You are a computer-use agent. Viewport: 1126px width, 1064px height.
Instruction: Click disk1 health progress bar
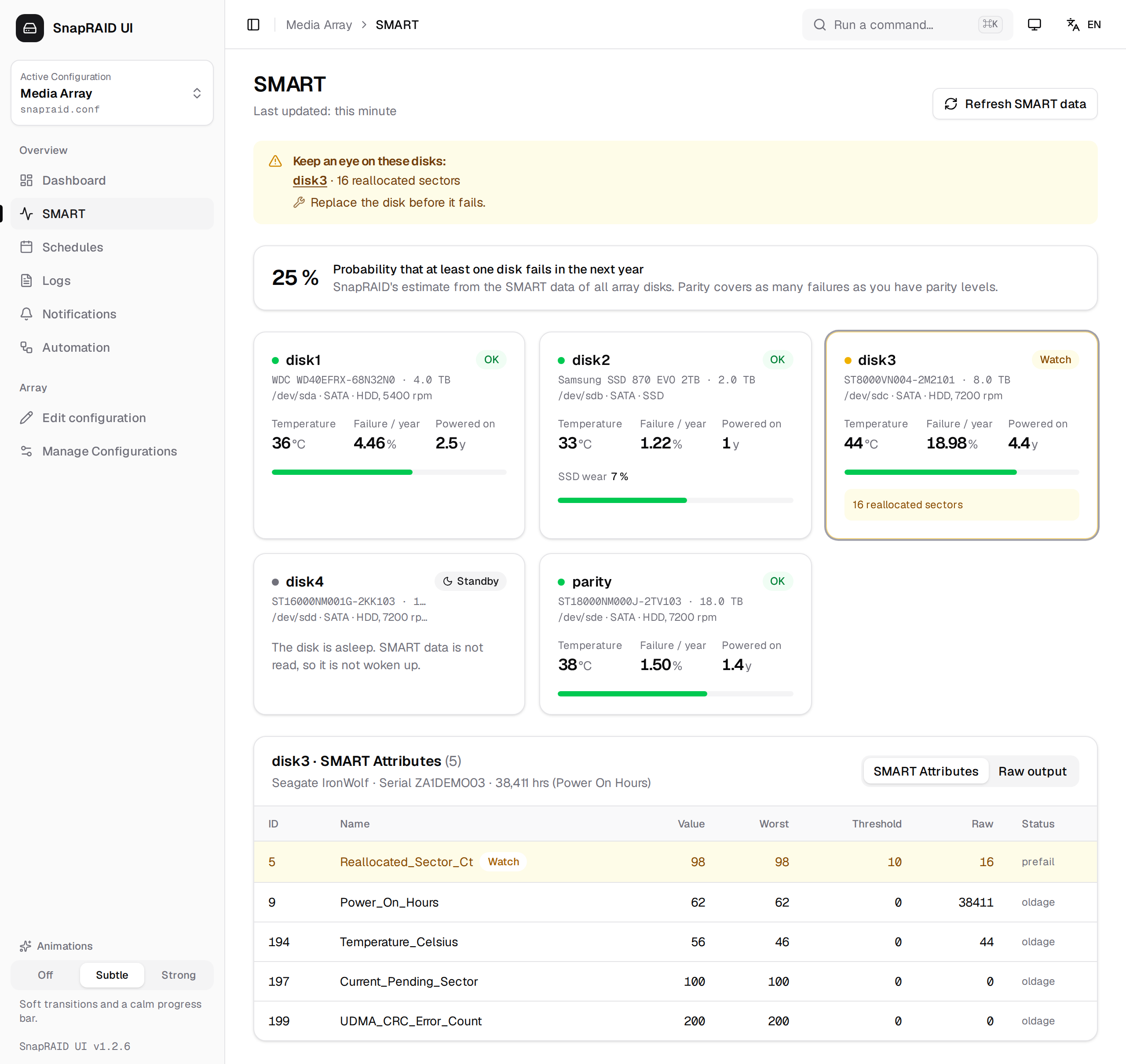click(389, 472)
